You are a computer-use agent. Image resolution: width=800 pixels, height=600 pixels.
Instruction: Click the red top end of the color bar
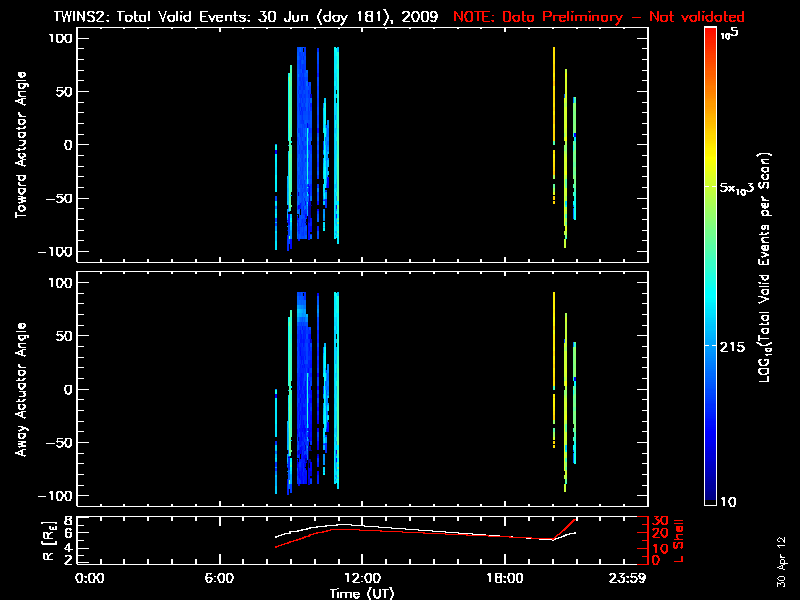pos(710,35)
